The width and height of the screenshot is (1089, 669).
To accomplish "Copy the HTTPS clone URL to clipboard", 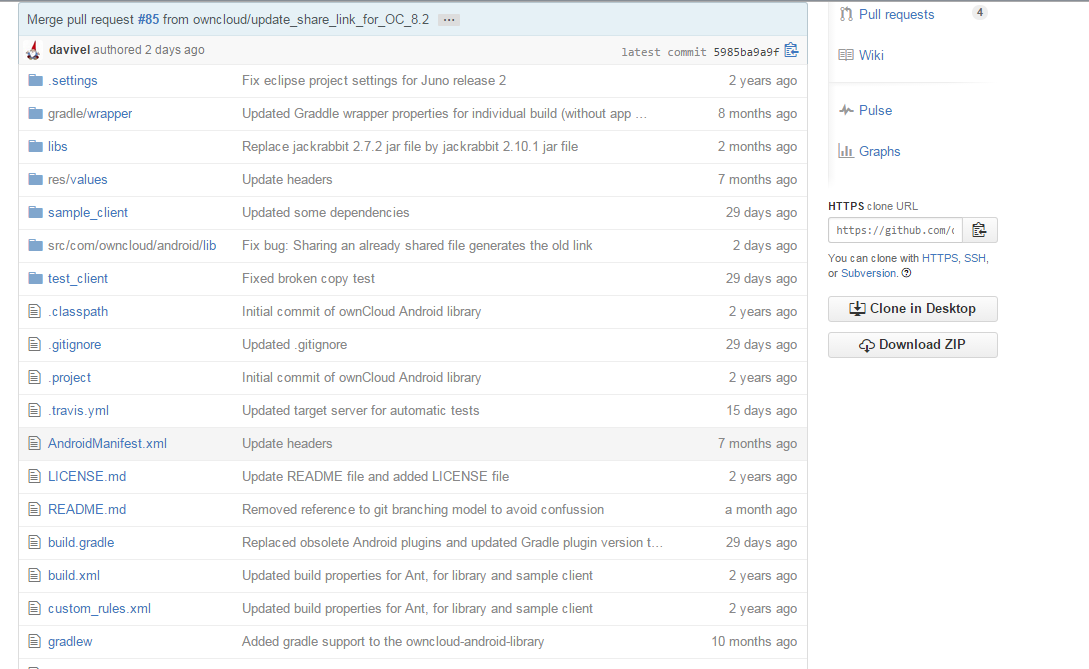I will click(x=979, y=230).
